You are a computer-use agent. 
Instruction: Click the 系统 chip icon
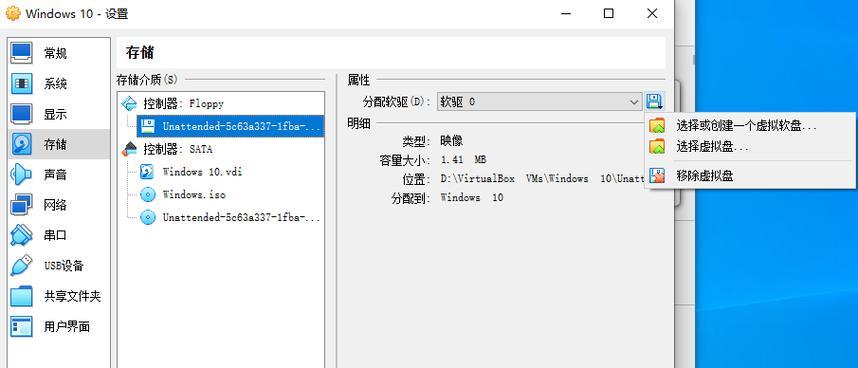coord(21,84)
